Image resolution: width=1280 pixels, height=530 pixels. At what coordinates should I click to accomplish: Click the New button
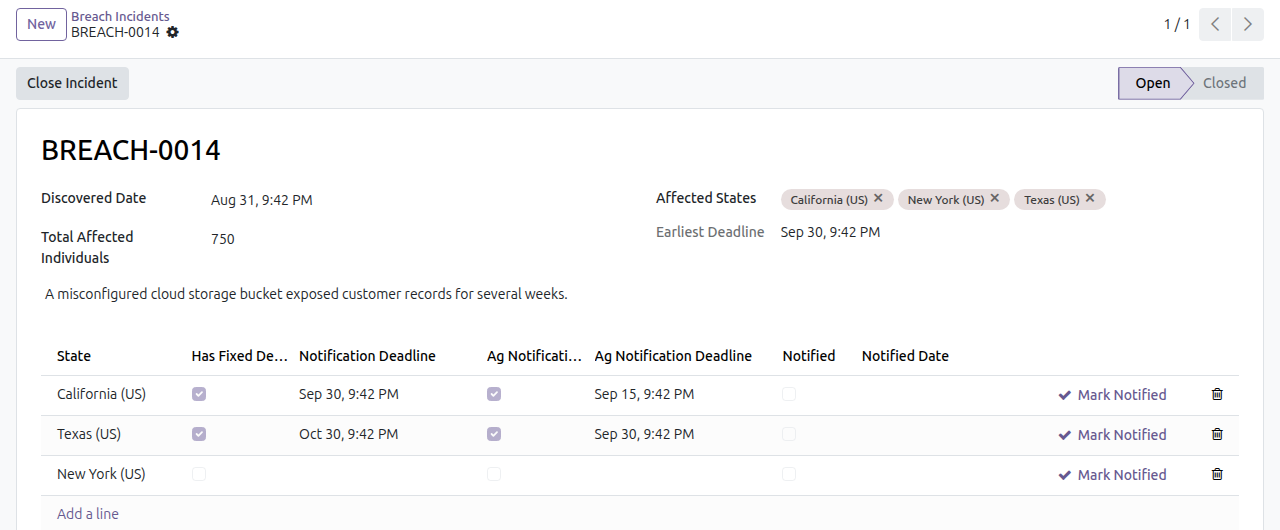[x=41, y=24]
